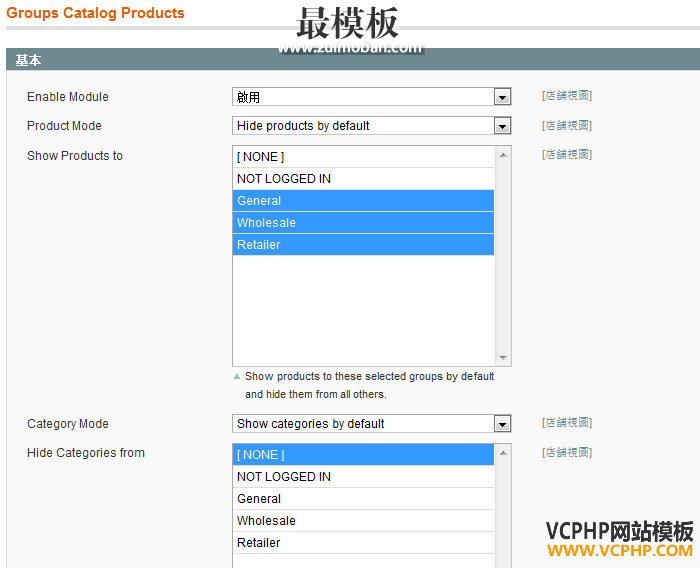Viewport: 700px width, 568px height.
Task: Click scroll-up arrow of Show Products list
Action: [x=503, y=155]
